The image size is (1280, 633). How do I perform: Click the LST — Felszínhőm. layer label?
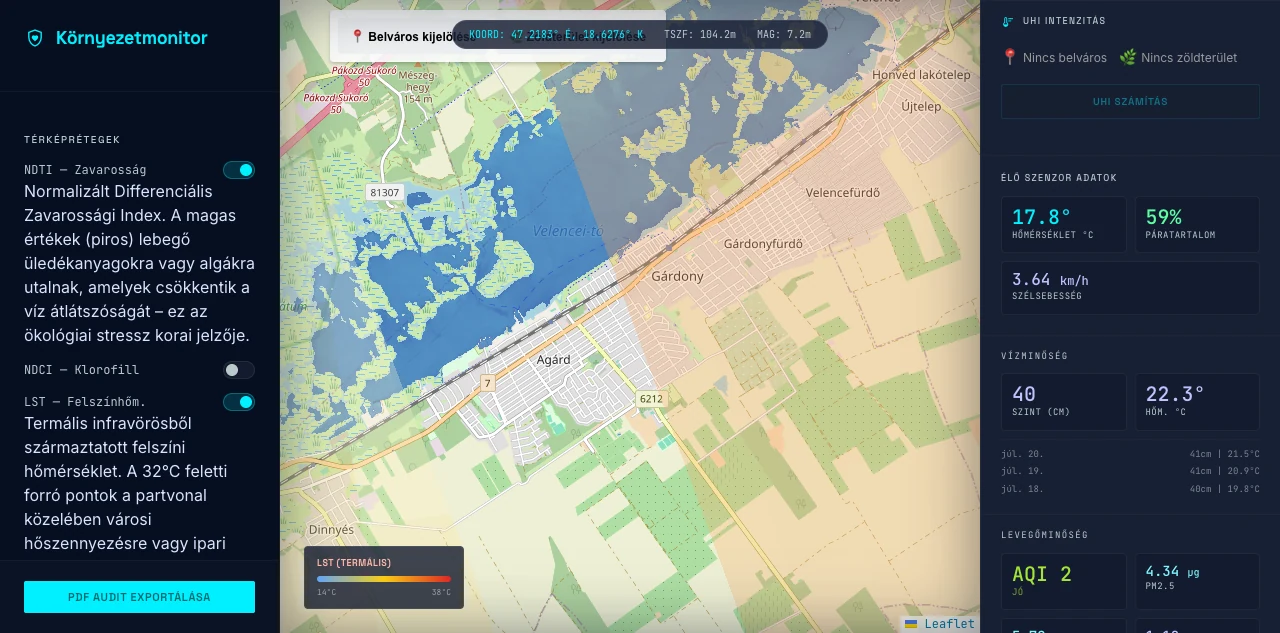click(85, 402)
